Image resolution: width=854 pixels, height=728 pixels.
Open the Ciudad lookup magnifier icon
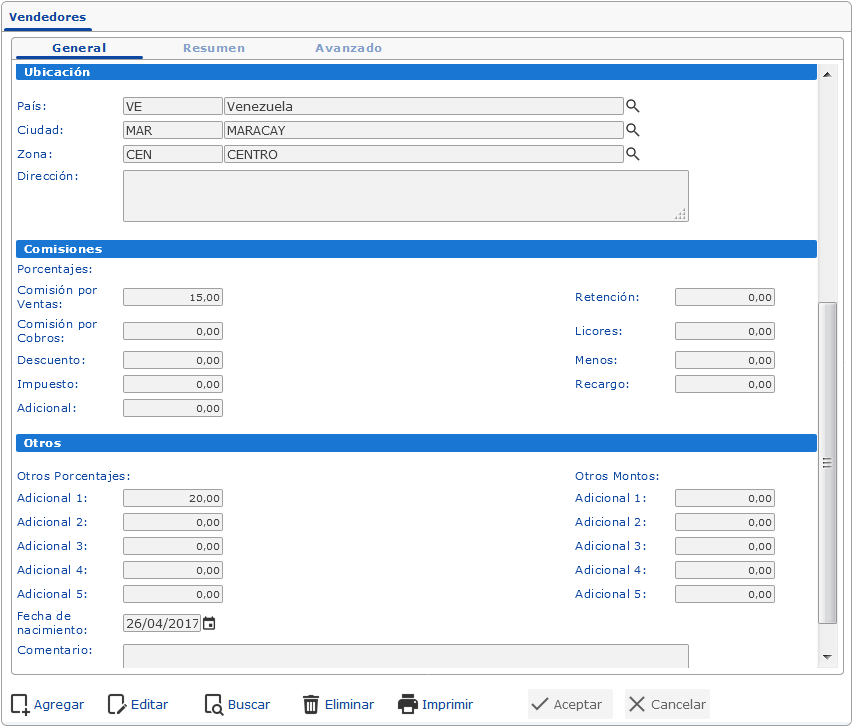click(x=632, y=130)
